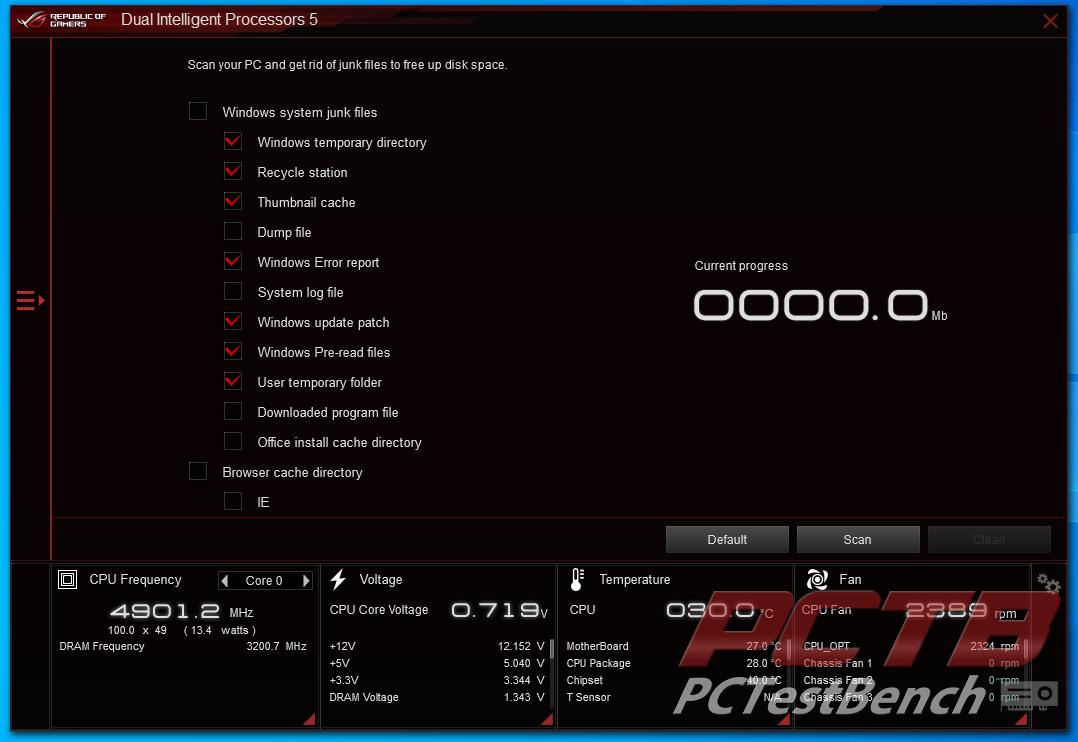Click the Chipset temperature row
1078x742 pixels.
pos(674,680)
